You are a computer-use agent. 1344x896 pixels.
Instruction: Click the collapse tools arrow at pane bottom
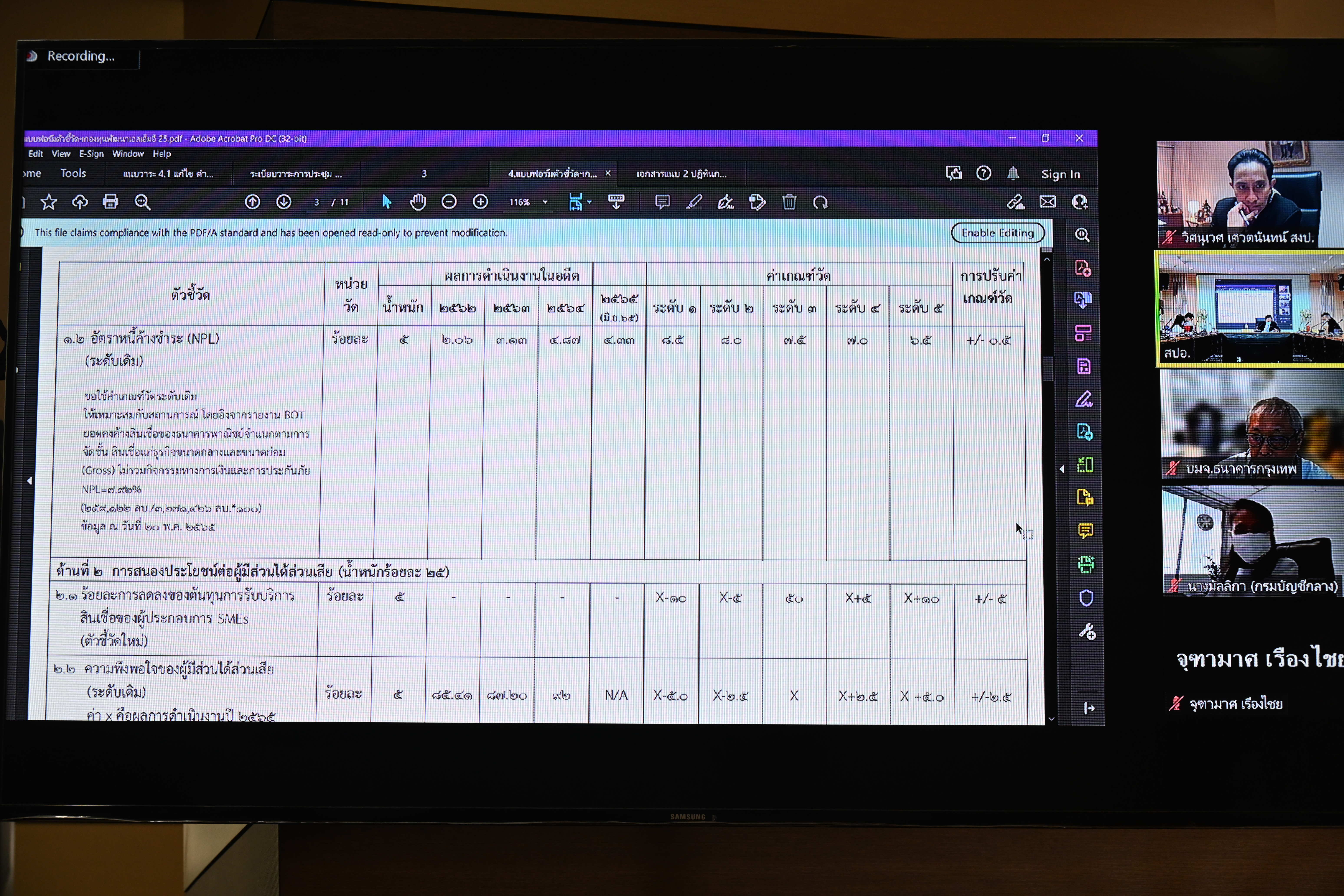tap(1089, 708)
